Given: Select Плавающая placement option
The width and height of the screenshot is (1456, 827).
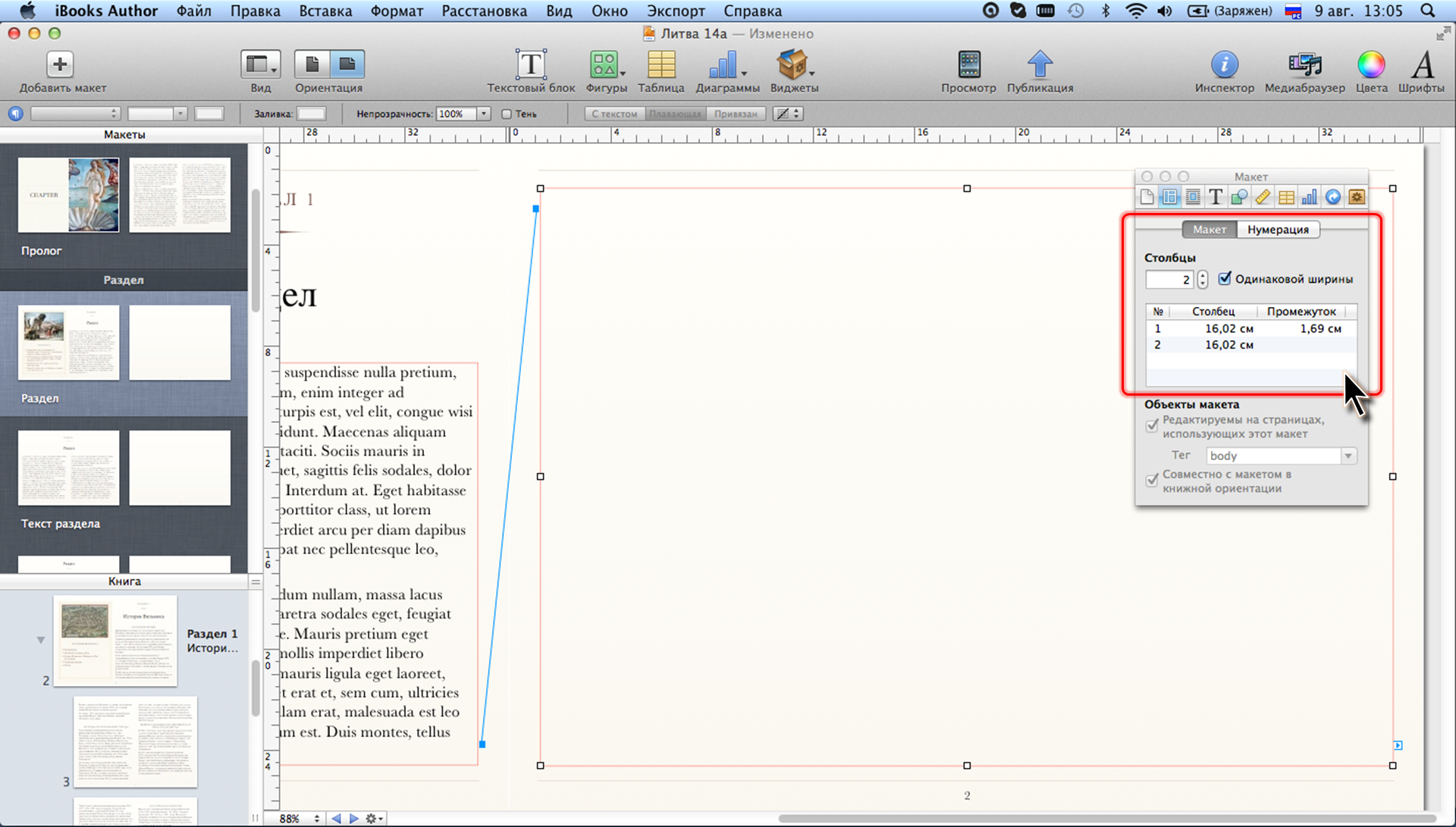Looking at the screenshot, I should coord(675,114).
